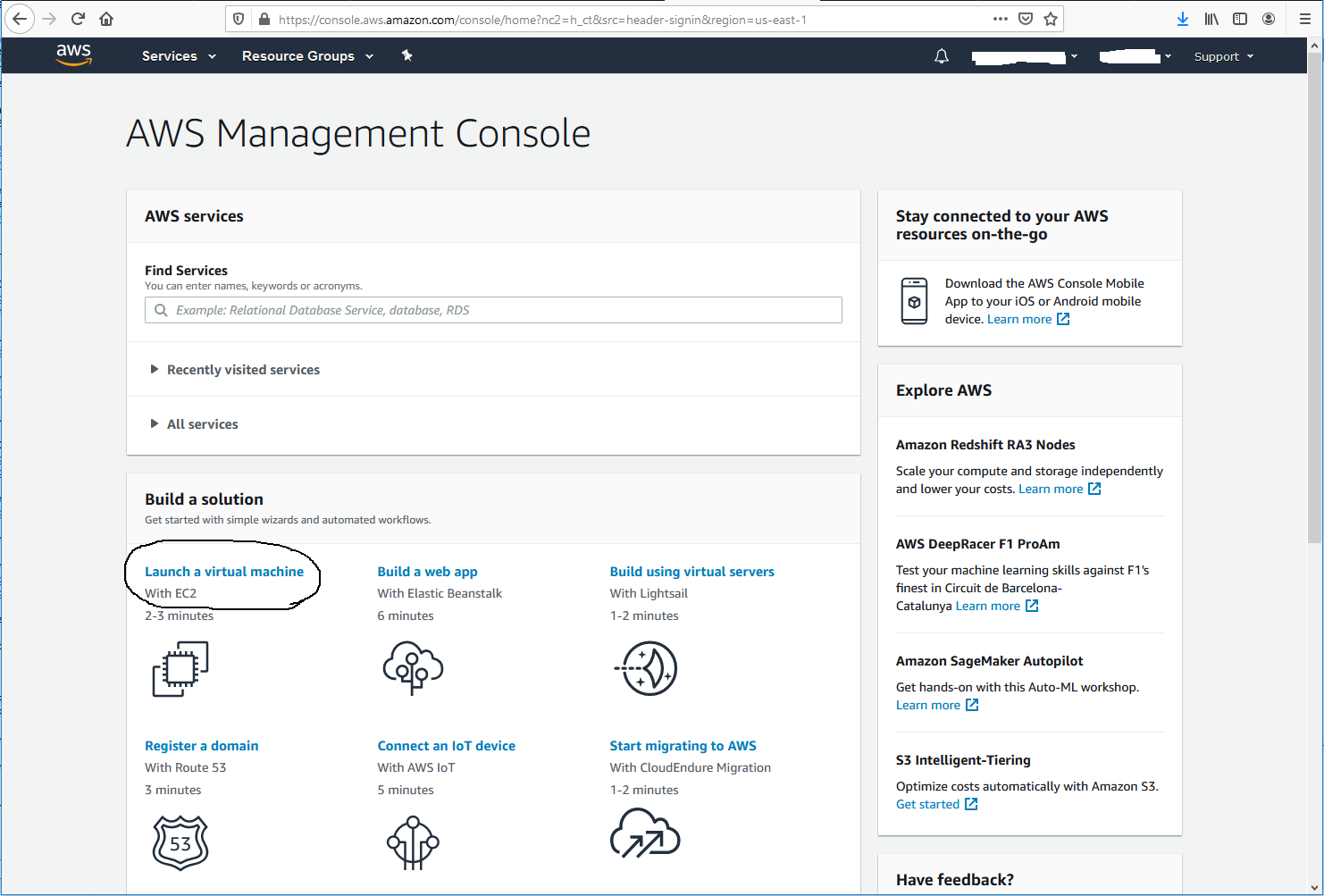Click the 'With Route 53' text
The width and height of the screenshot is (1324, 896).
point(186,767)
